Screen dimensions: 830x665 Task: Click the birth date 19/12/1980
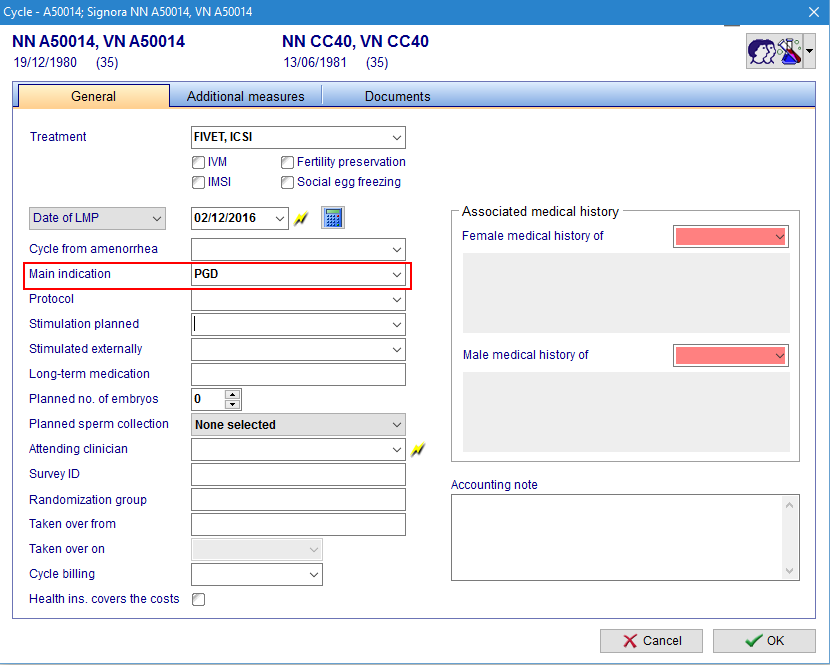coord(45,62)
